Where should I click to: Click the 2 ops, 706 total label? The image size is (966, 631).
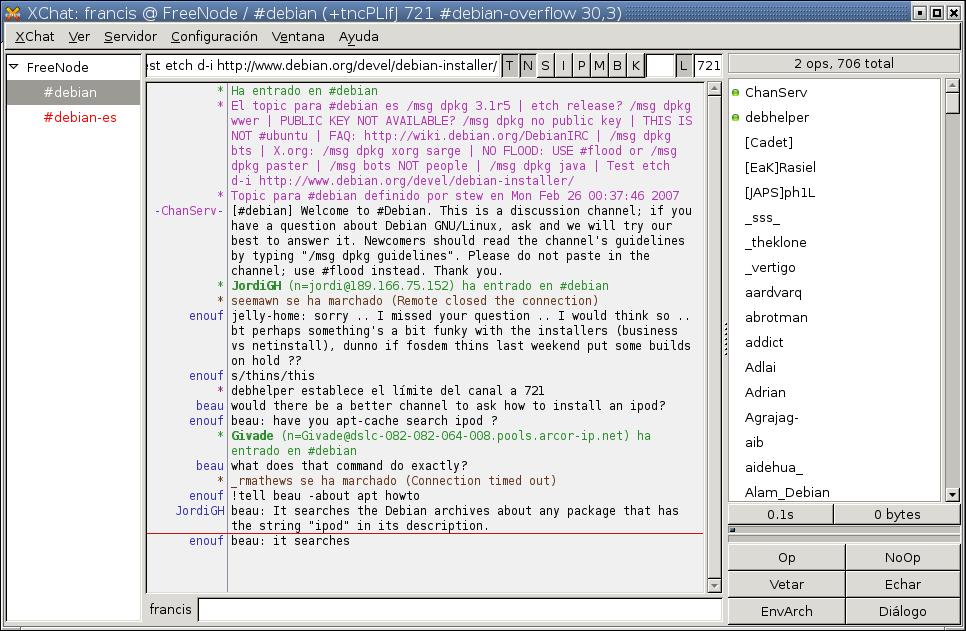coord(843,63)
